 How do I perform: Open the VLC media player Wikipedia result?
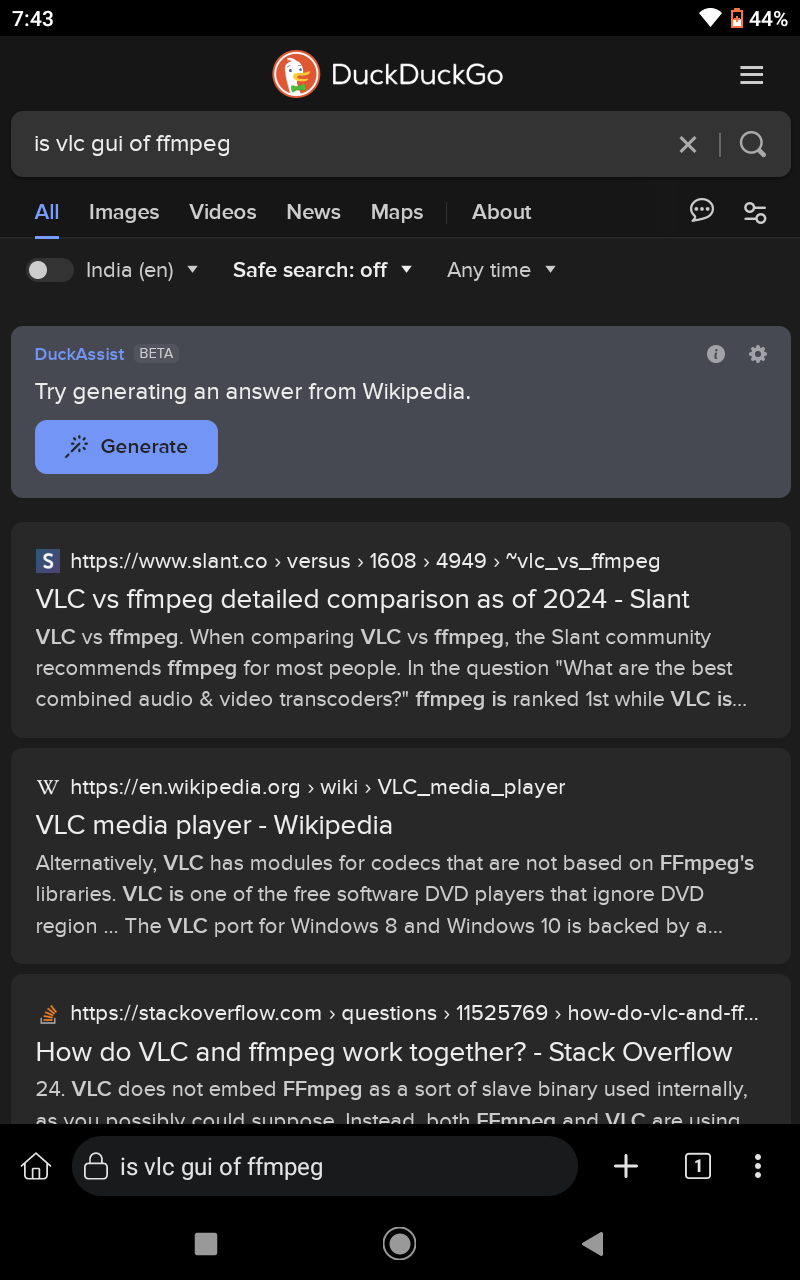[214, 825]
